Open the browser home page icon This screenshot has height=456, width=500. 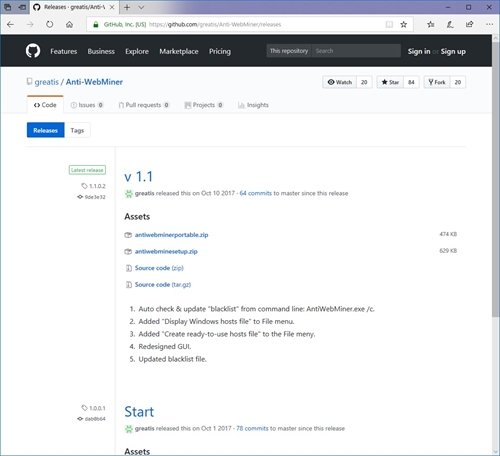tap(69, 24)
